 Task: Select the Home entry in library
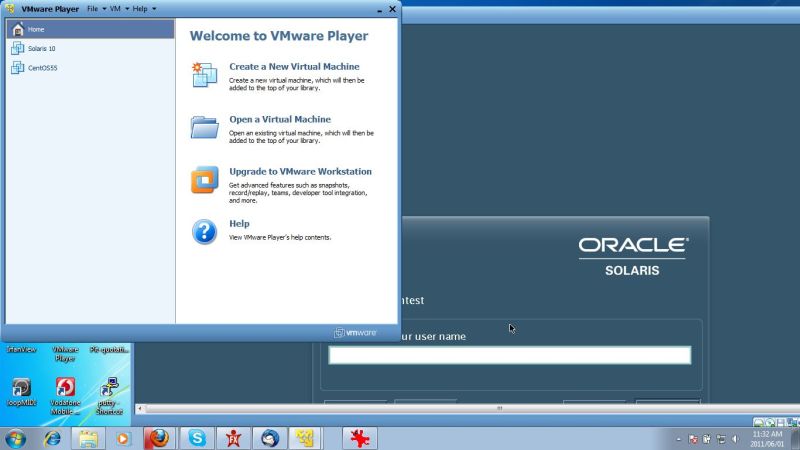(90, 29)
